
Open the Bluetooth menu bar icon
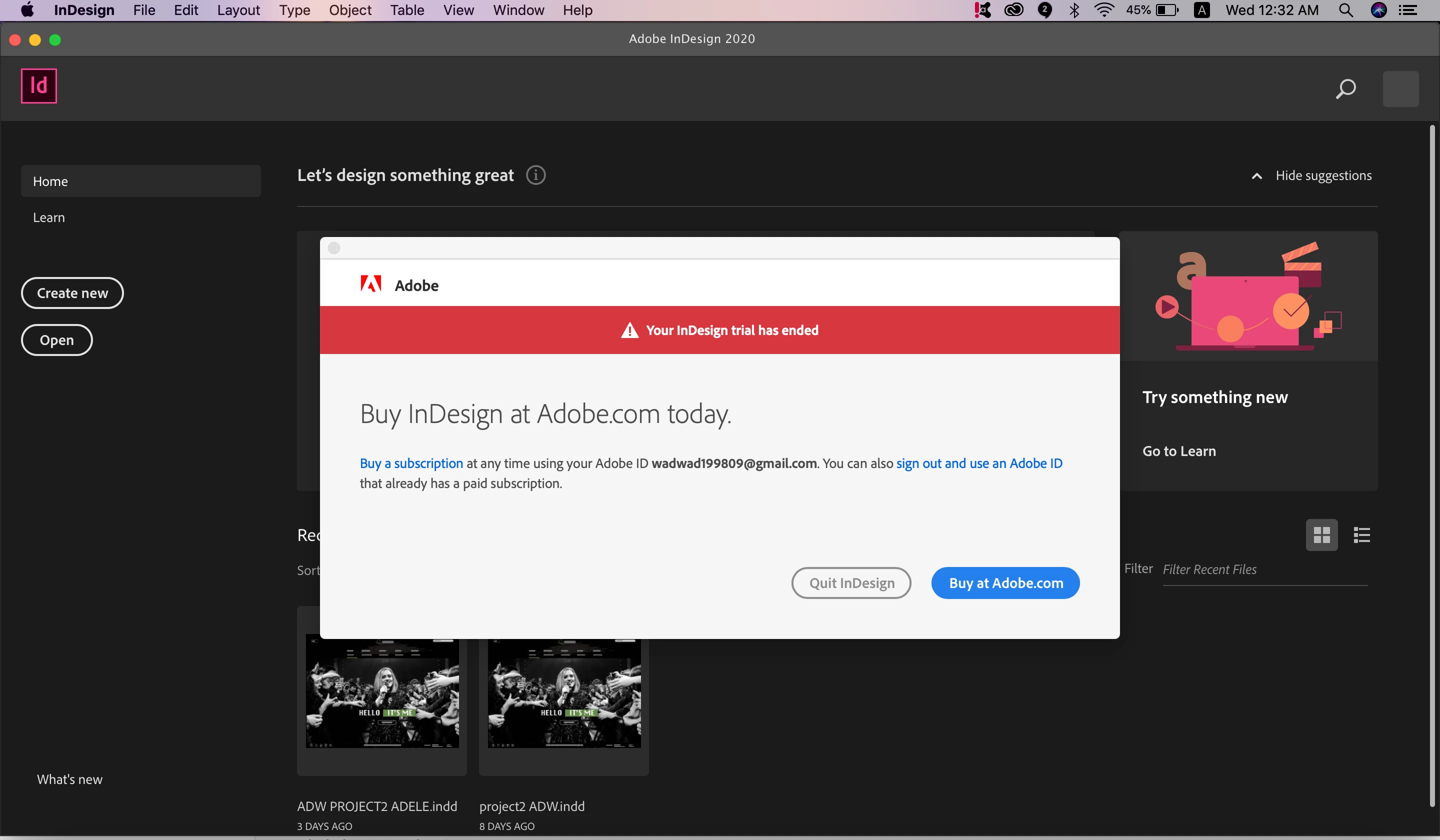tap(1074, 9)
